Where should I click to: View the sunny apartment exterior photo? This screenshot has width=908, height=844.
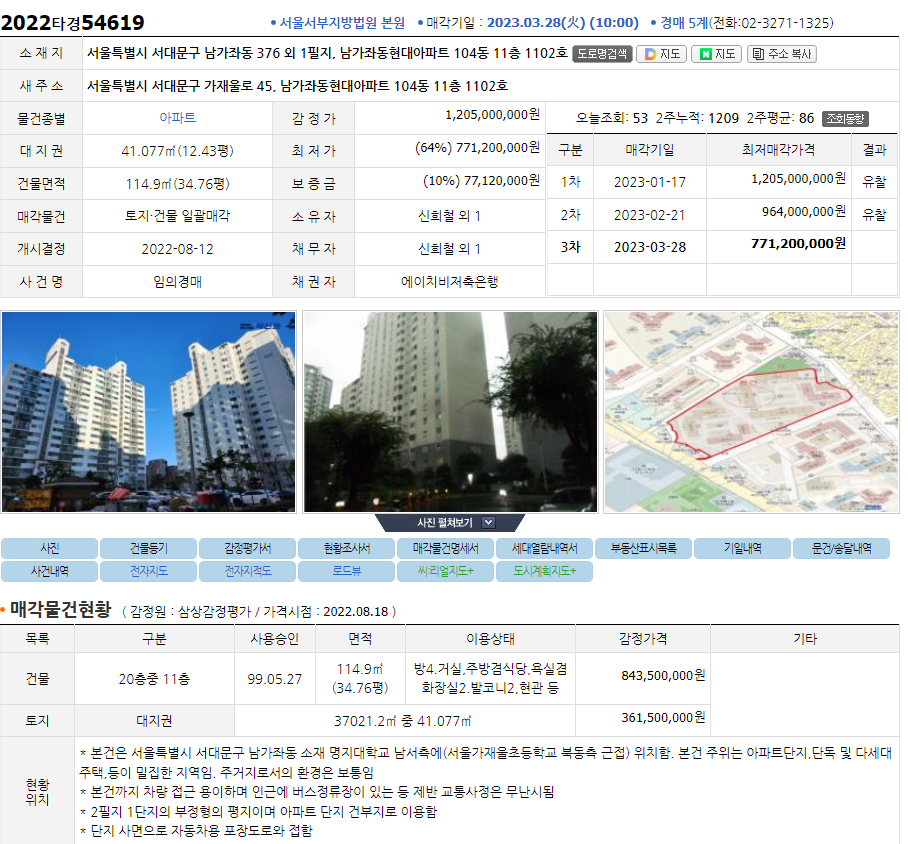149,412
